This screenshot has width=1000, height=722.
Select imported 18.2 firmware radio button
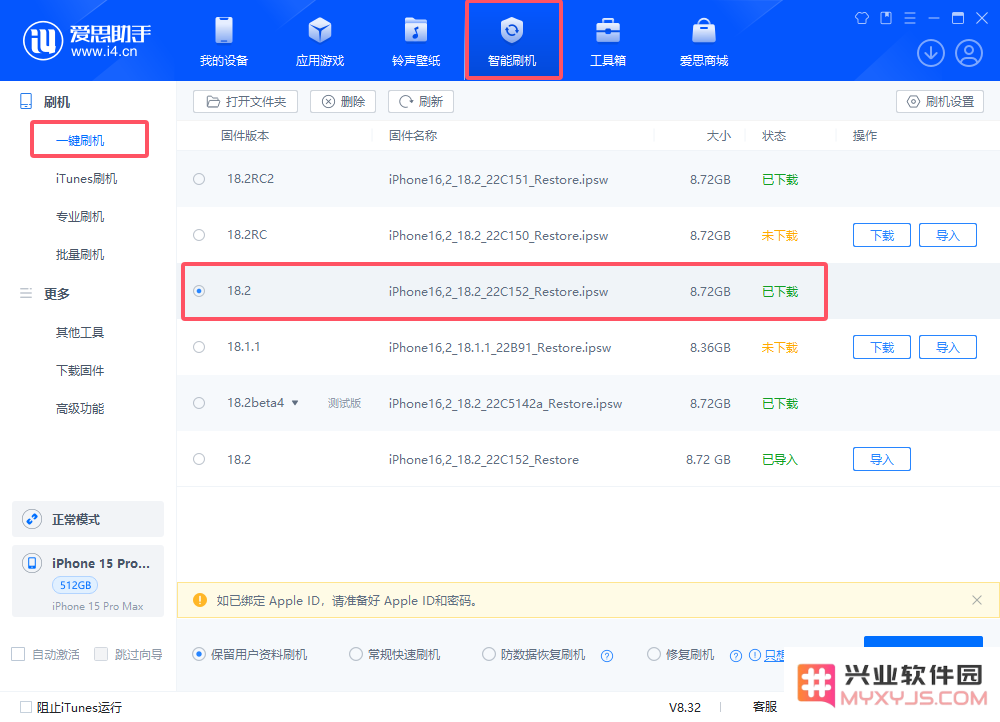pyautogui.click(x=199, y=459)
